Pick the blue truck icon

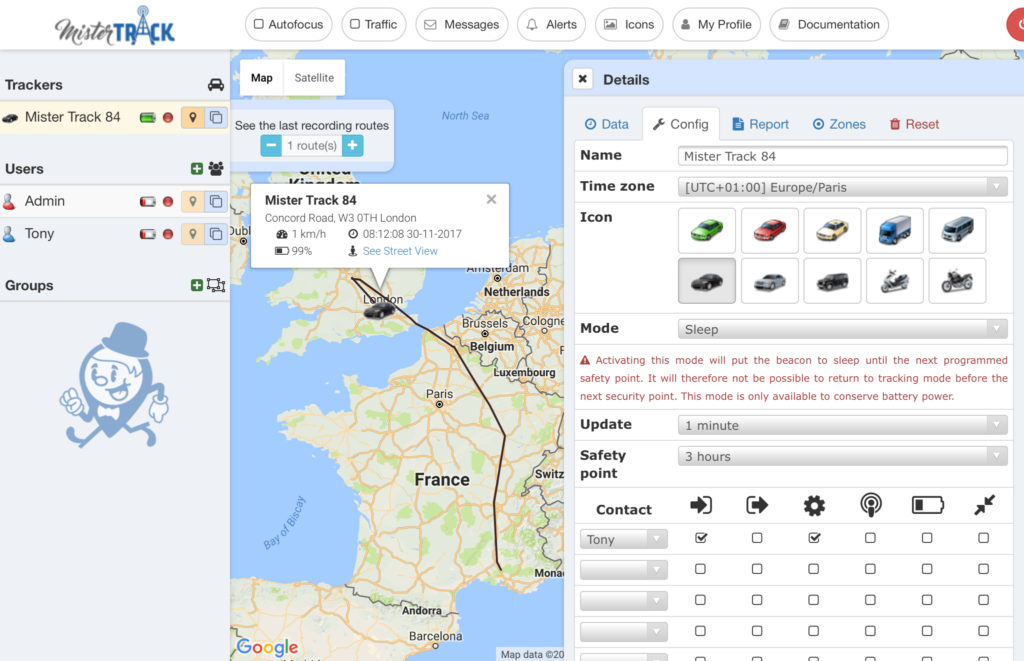pos(895,231)
